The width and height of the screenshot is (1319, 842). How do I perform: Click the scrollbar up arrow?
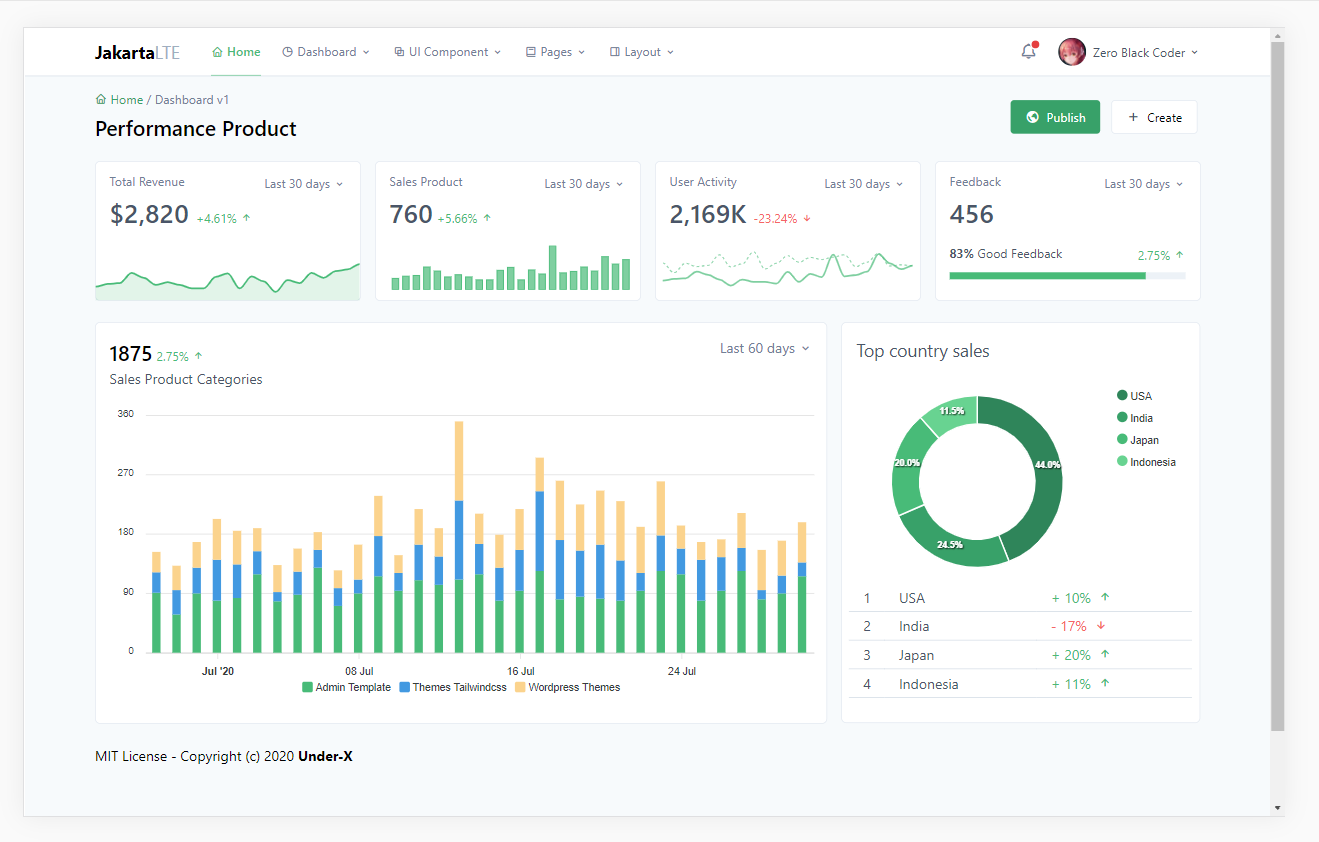pyautogui.click(x=1277, y=35)
